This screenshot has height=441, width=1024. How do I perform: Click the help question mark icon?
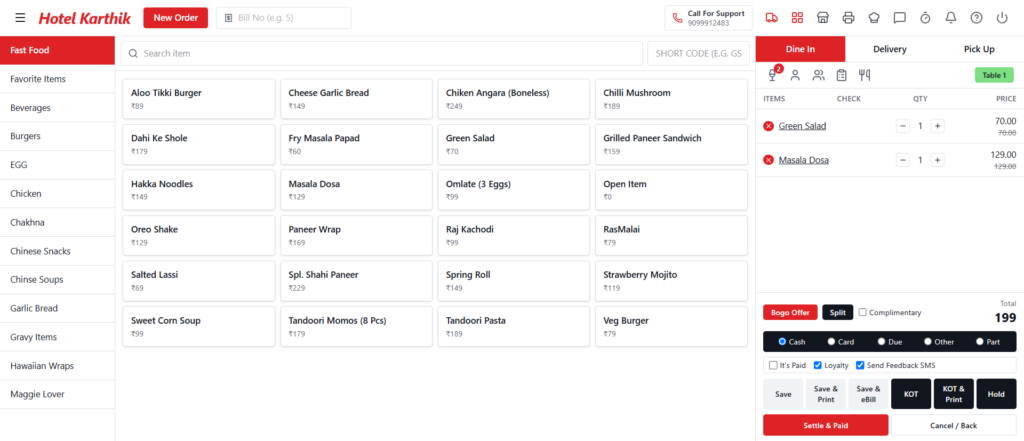pyautogui.click(x=976, y=18)
